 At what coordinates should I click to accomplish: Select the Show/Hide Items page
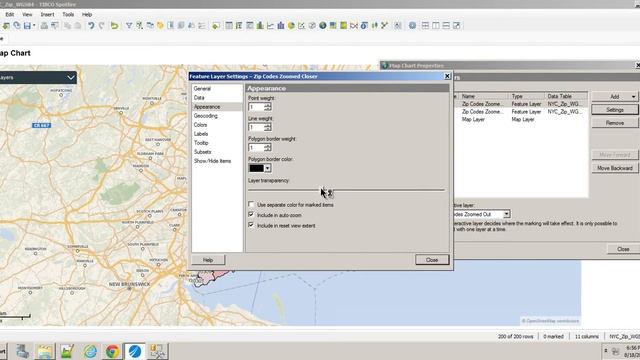pyautogui.click(x=212, y=161)
